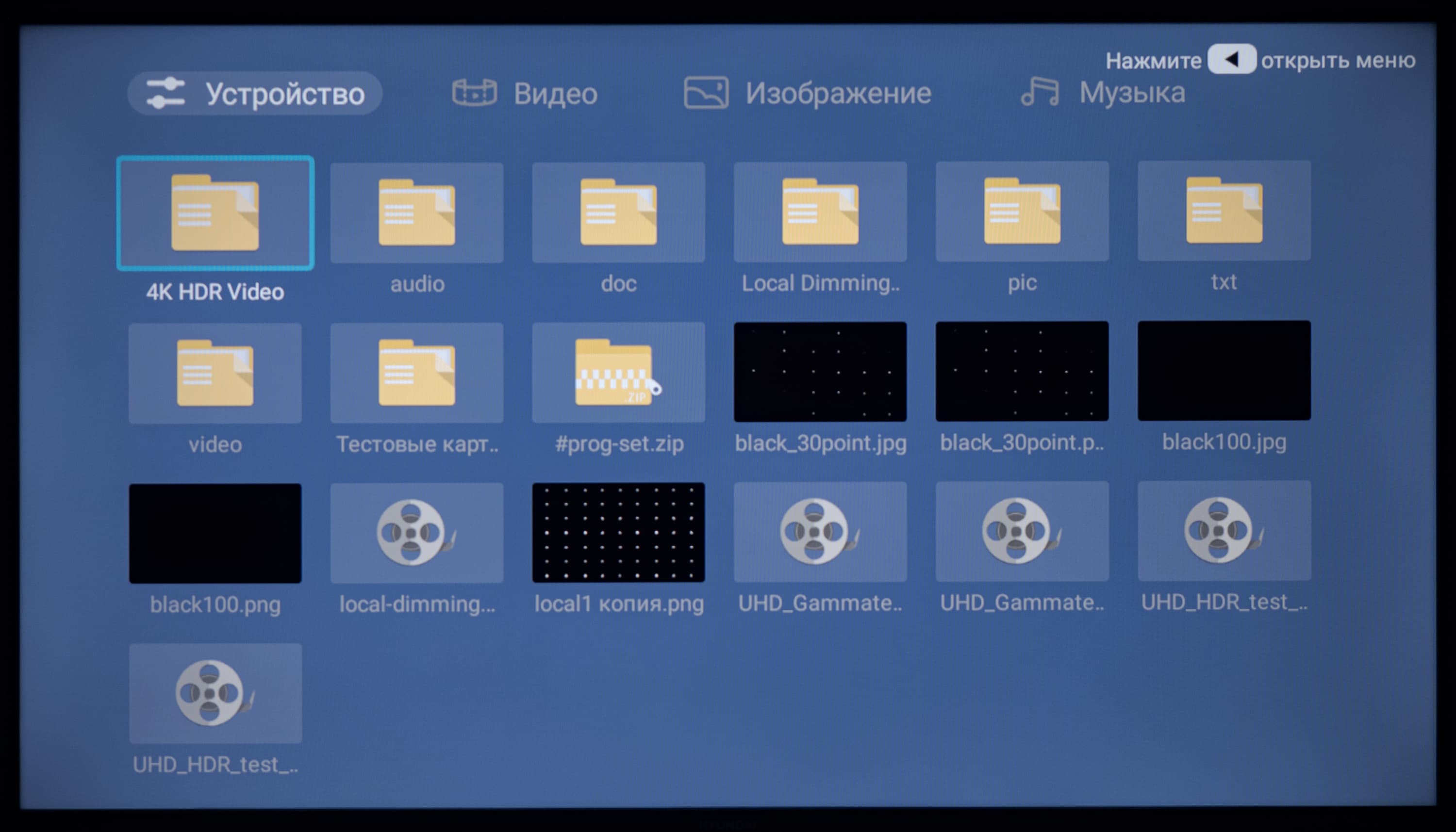This screenshot has width=1456, height=832.
Task: Open the pic folder
Action: (1022, 211)
